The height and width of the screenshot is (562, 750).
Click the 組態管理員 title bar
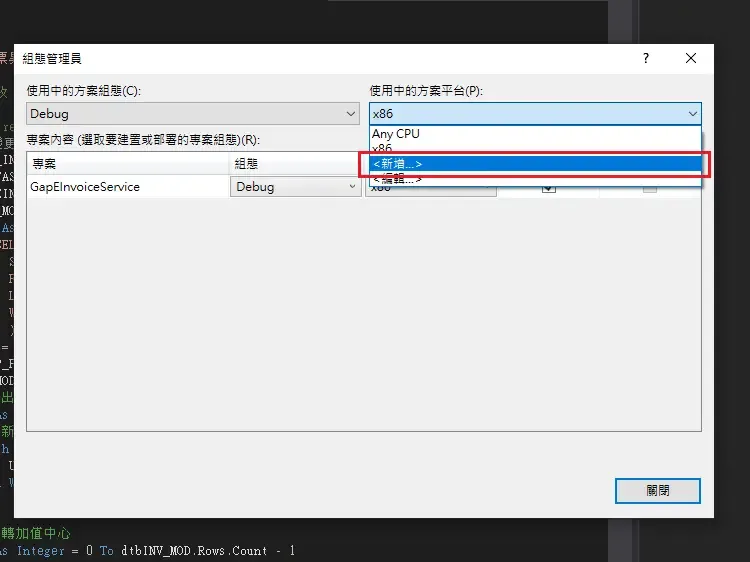click(x=300, y=59)
